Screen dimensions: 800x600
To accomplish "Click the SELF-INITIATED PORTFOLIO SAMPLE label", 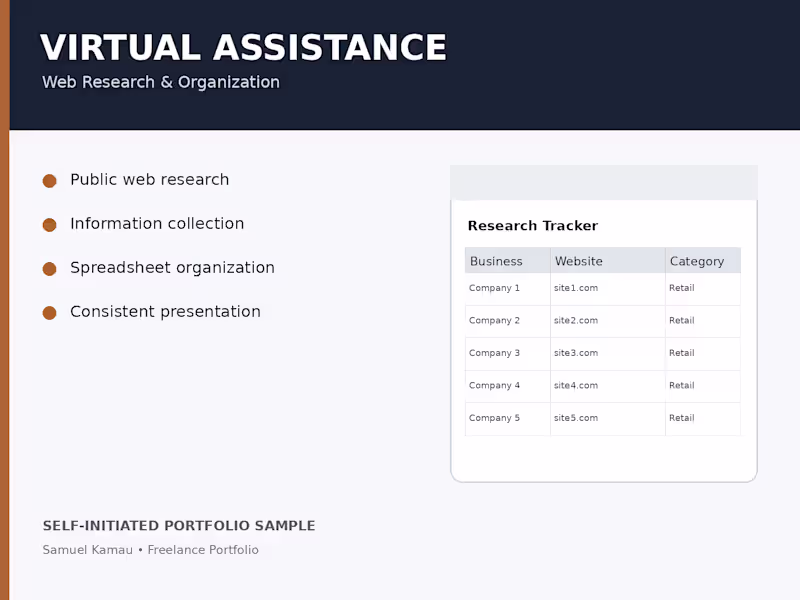I will [x=179, y=526].
